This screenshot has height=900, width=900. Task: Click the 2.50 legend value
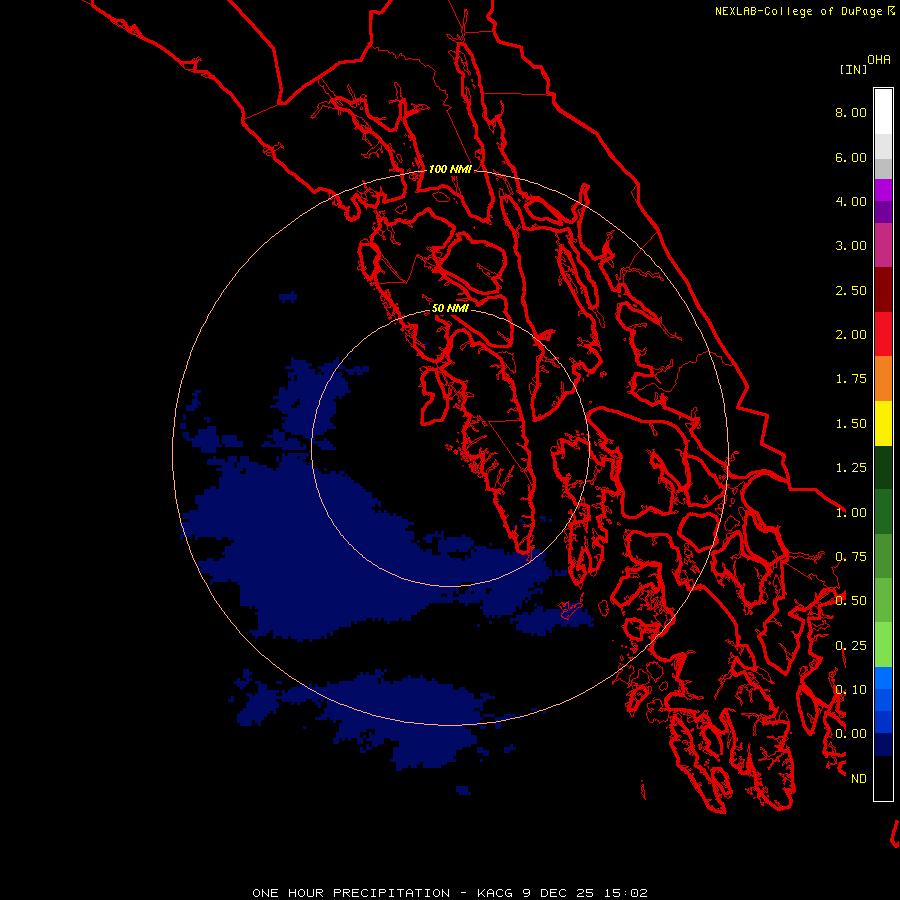[851, 290]
